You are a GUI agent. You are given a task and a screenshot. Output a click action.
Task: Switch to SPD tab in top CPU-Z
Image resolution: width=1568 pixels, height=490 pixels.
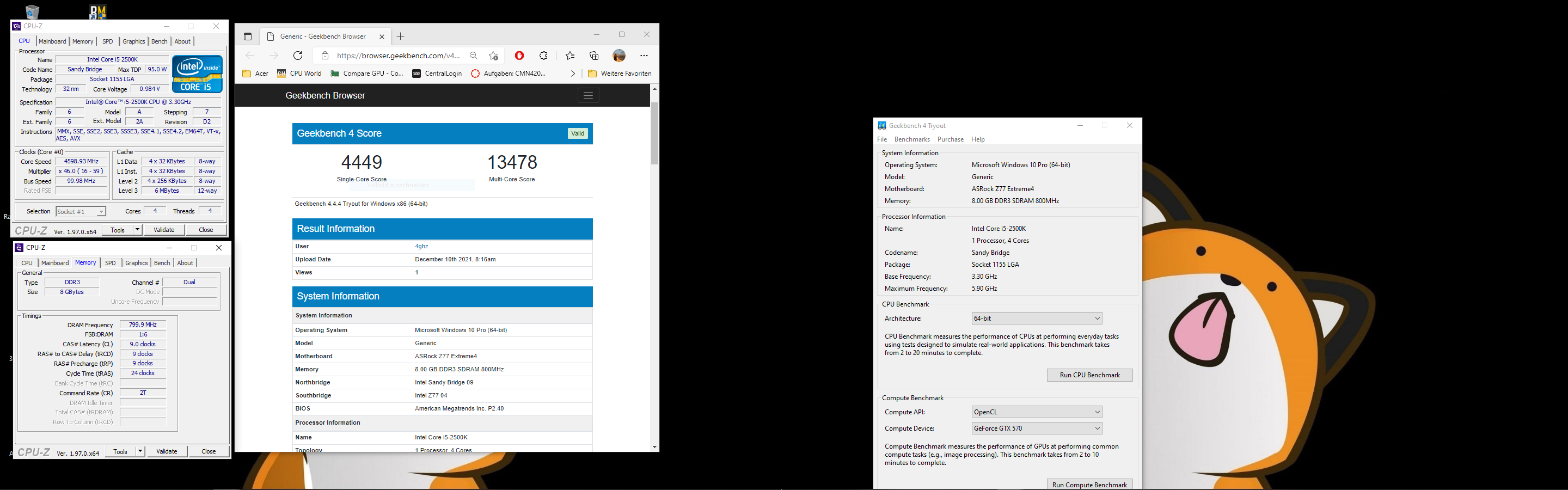click(x=108, y=41)
